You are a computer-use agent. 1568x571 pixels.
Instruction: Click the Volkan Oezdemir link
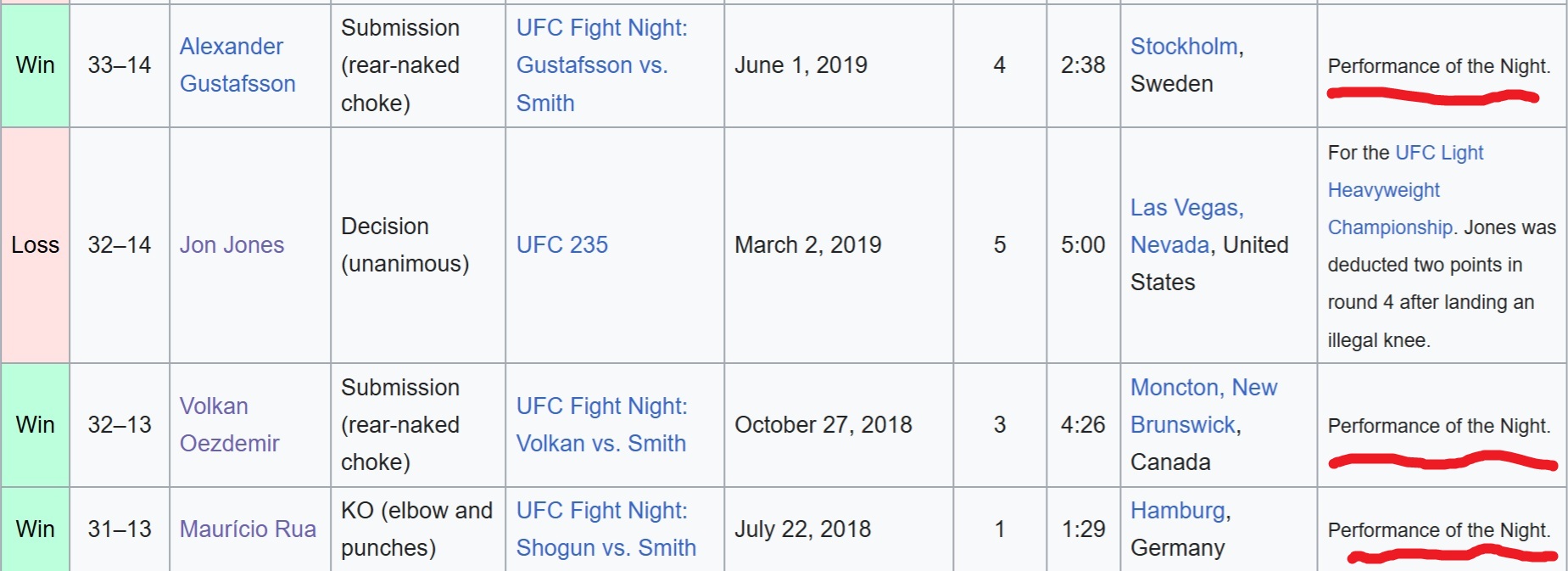(229, 424)
